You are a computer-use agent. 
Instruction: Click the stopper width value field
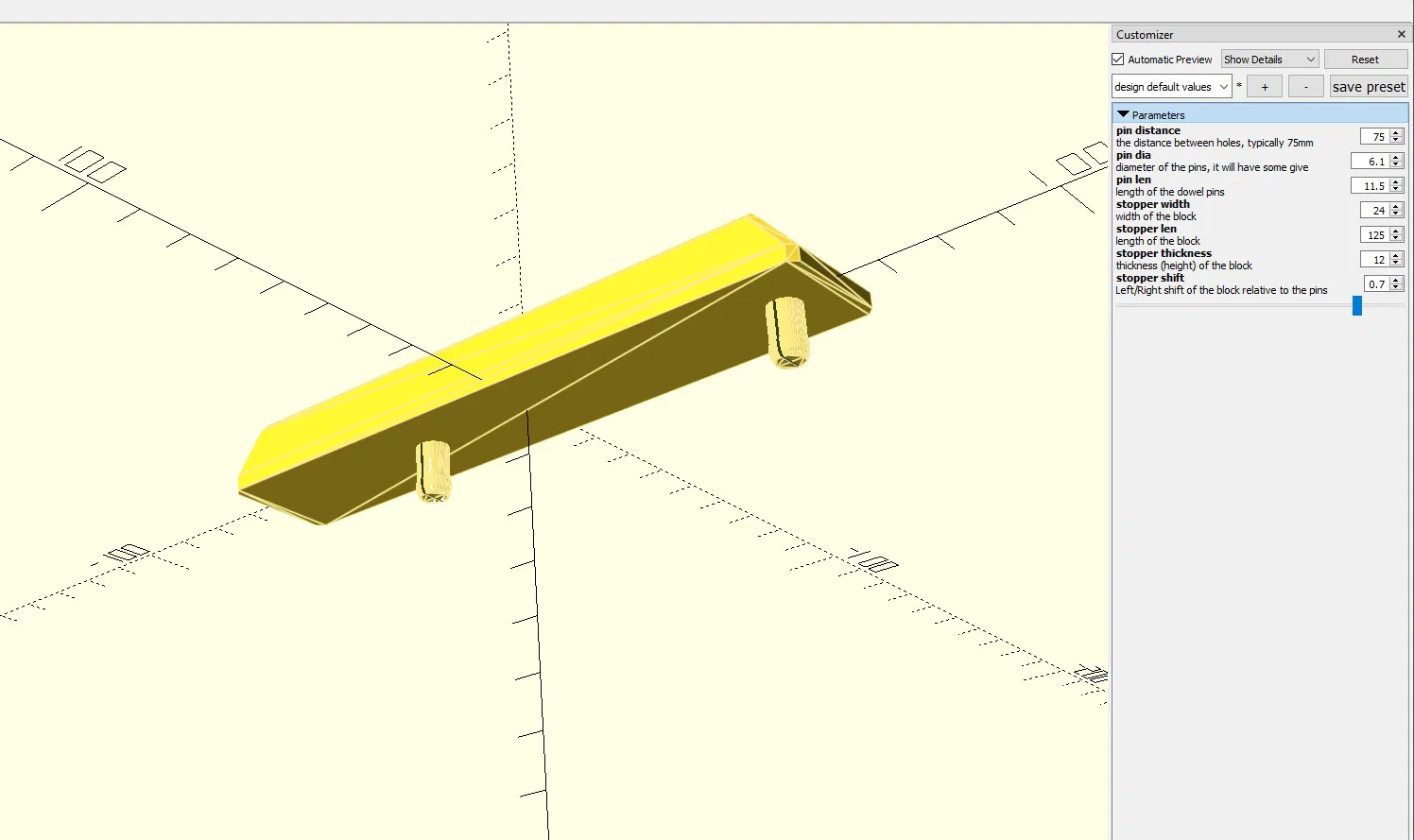[x=1374, y=211]
